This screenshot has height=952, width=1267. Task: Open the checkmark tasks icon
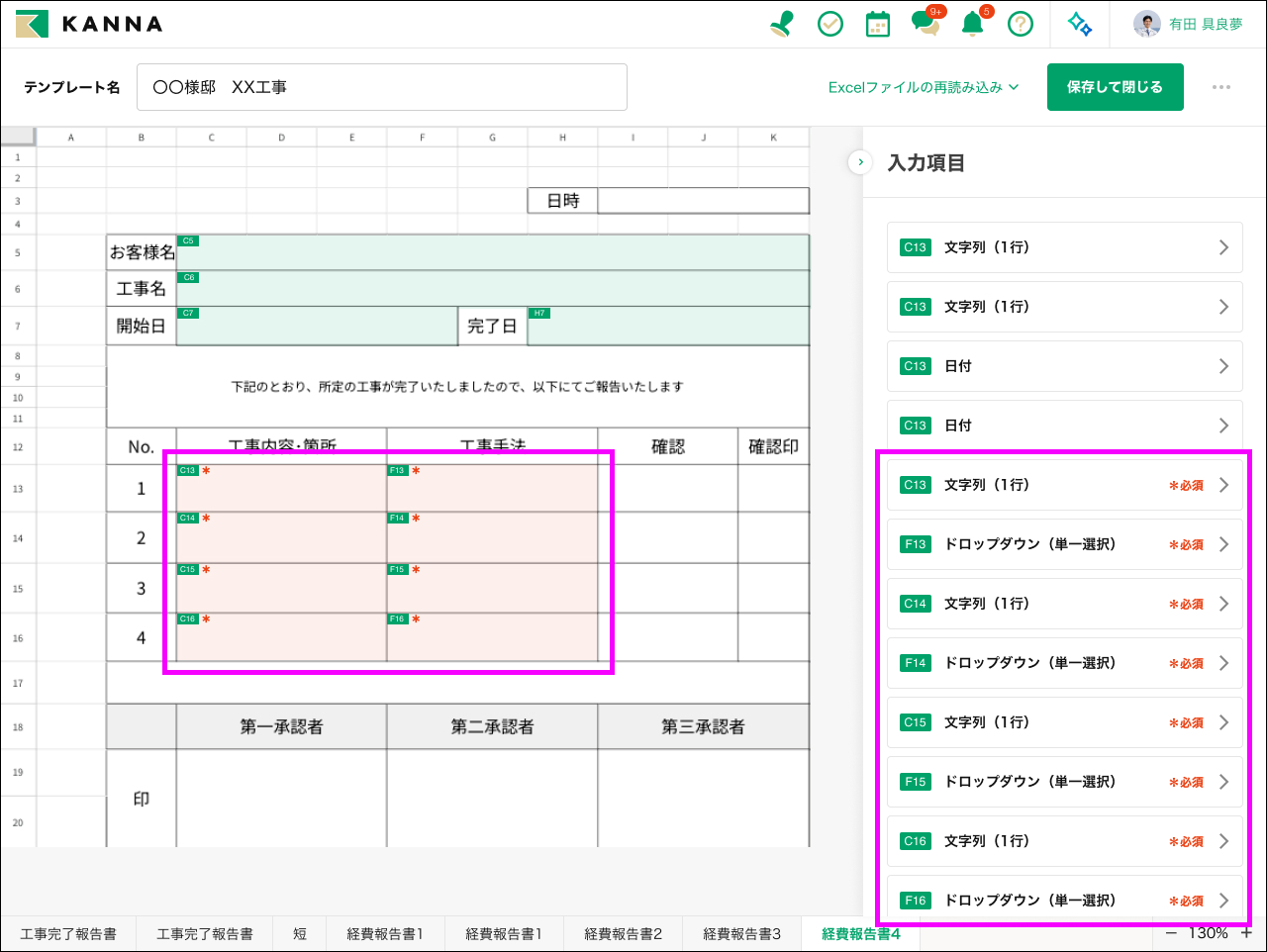(x=830, y=24)
